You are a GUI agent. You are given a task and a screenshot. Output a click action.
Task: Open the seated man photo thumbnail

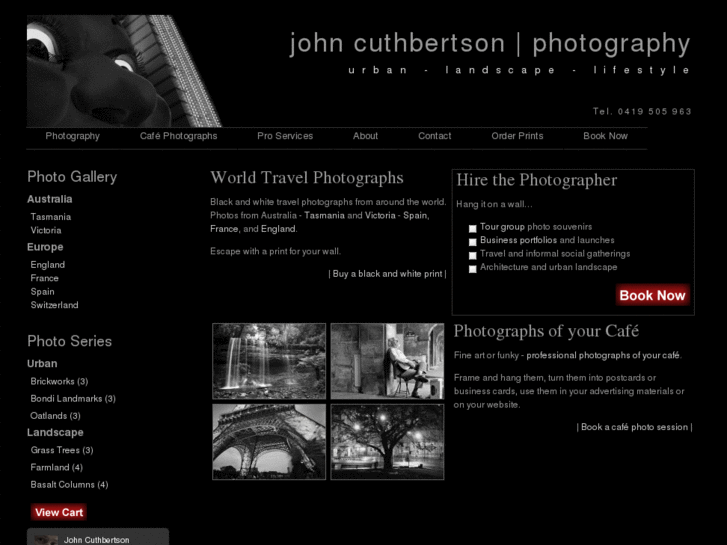[387, 361]
